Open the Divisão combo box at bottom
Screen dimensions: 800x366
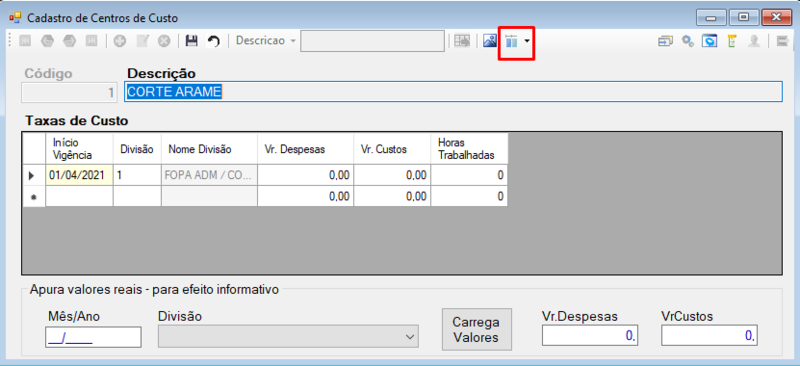(x=288, y=336)
